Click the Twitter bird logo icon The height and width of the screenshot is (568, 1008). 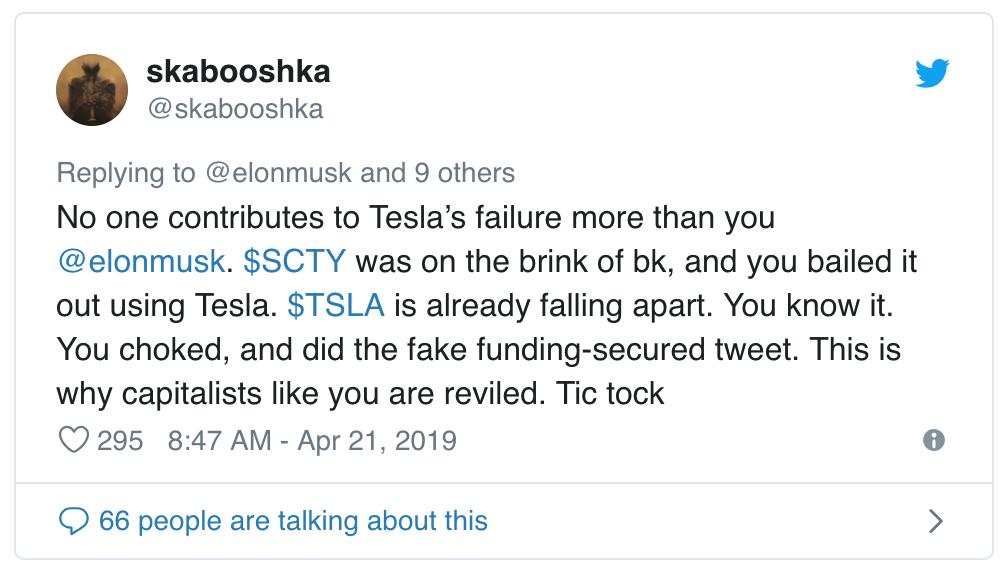(x=932, y=73)
